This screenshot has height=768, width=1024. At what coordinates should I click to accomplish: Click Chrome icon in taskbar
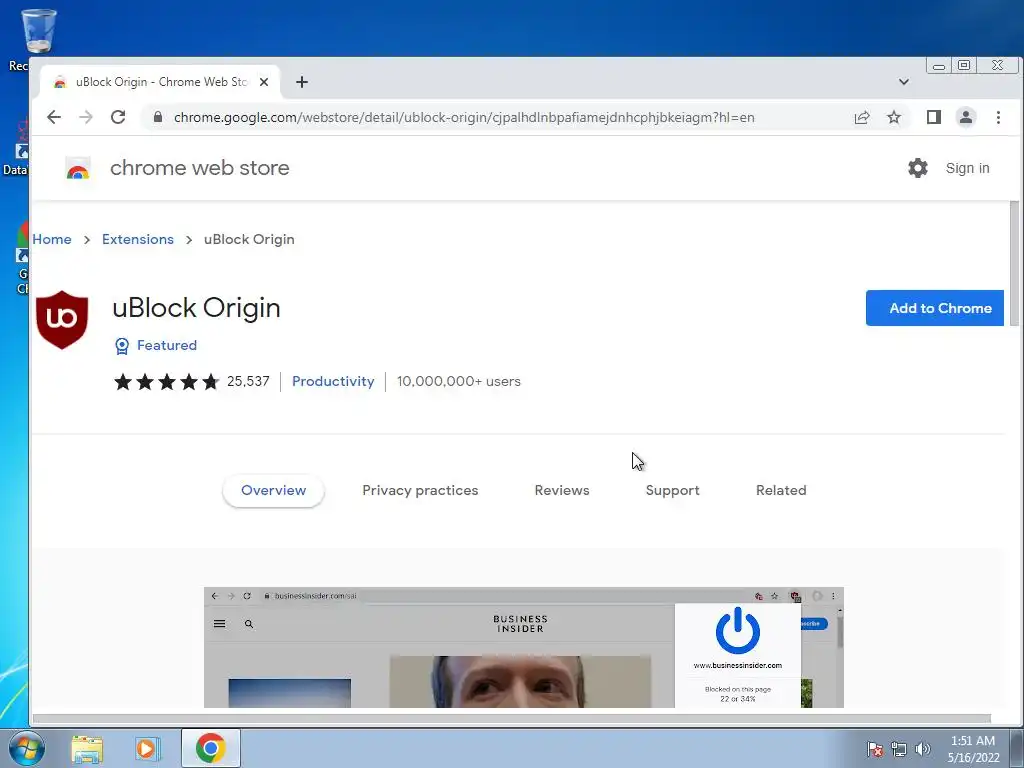(210, 748)
